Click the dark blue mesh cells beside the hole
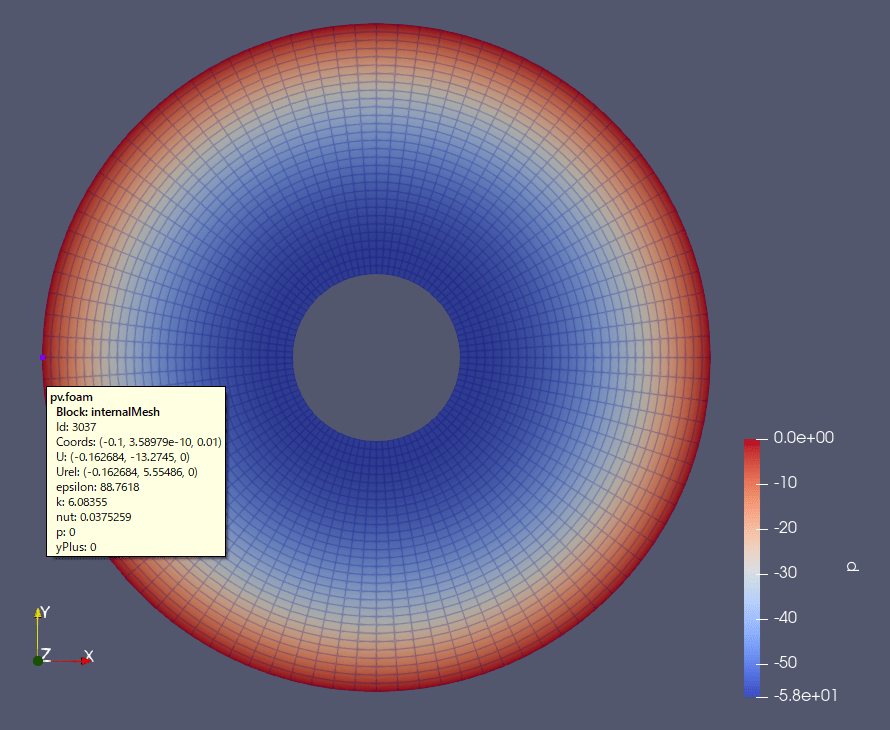890x730 pixels. [488, 358]
